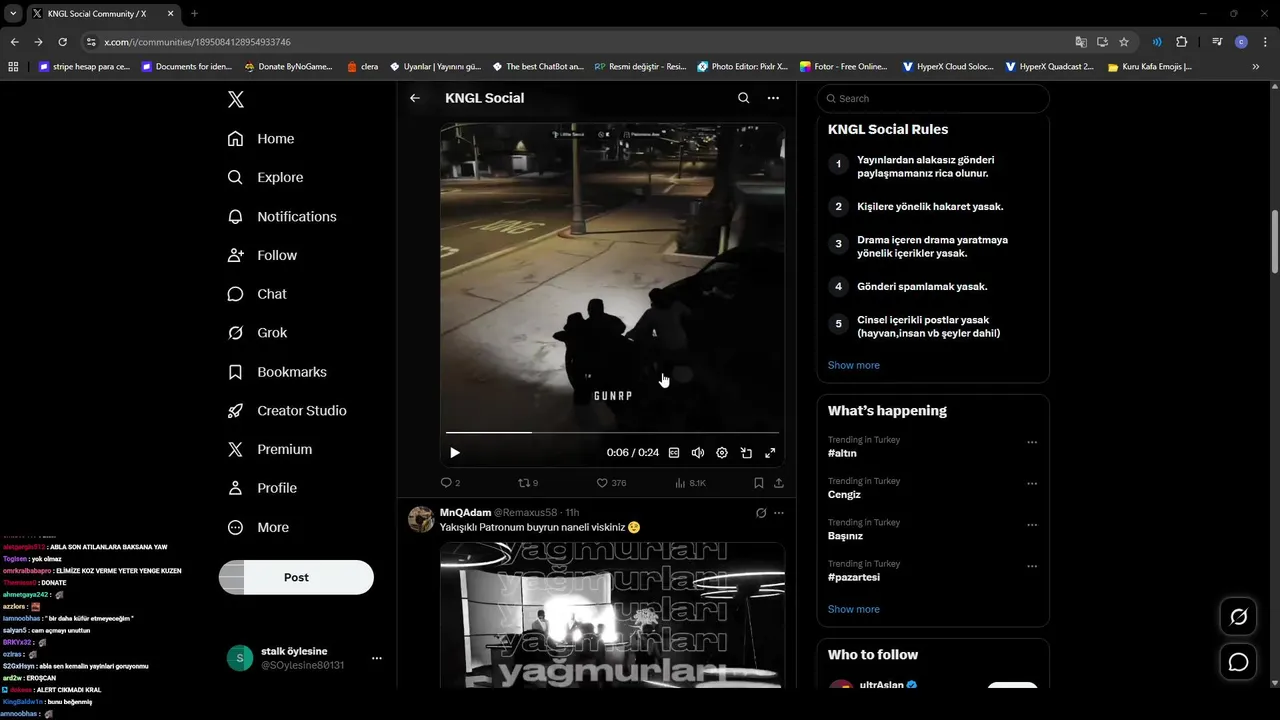This screenshot has width=1280, height=720.
Task: Bookmark the video post
Action: click(759, 483)
